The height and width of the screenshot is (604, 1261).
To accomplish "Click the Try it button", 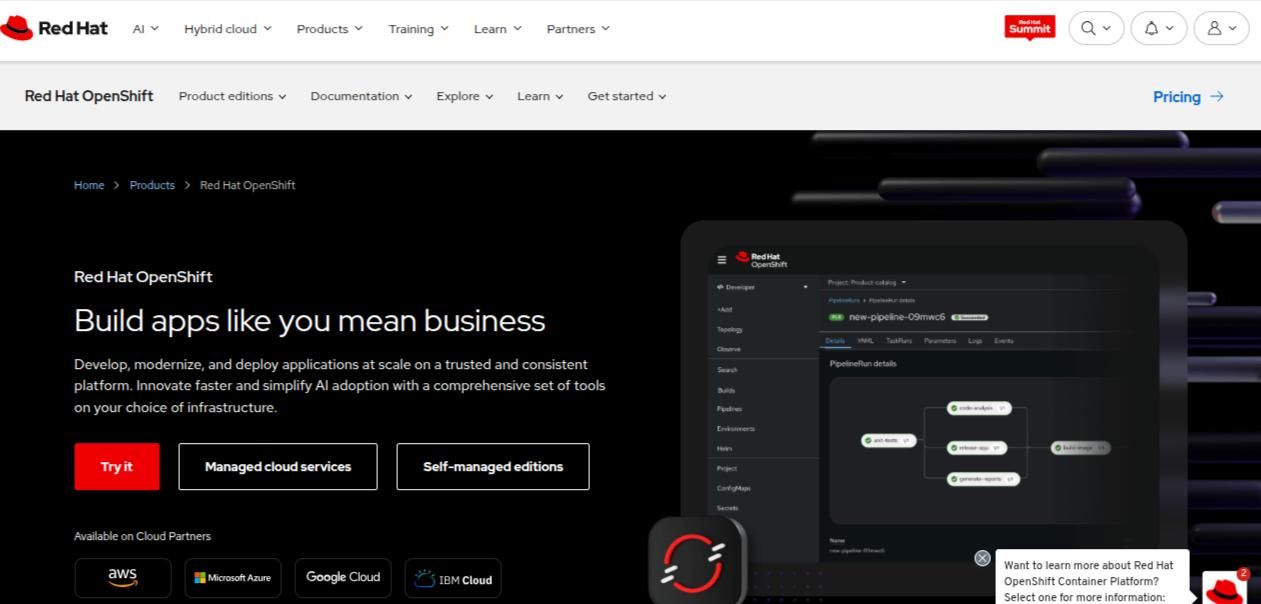I will [117, 467].
